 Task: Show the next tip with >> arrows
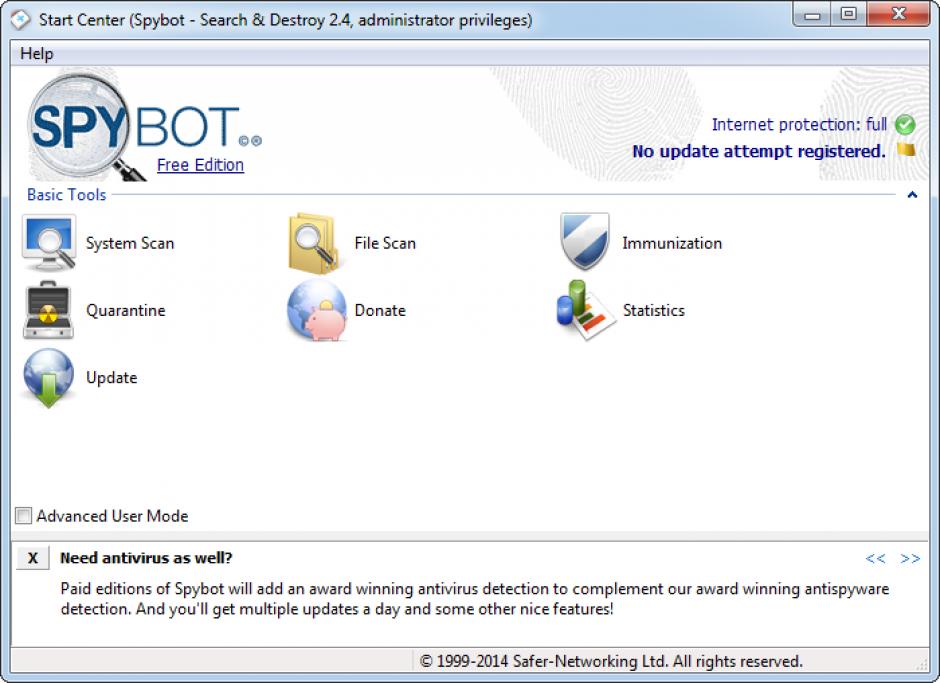[x=910, y=558]
